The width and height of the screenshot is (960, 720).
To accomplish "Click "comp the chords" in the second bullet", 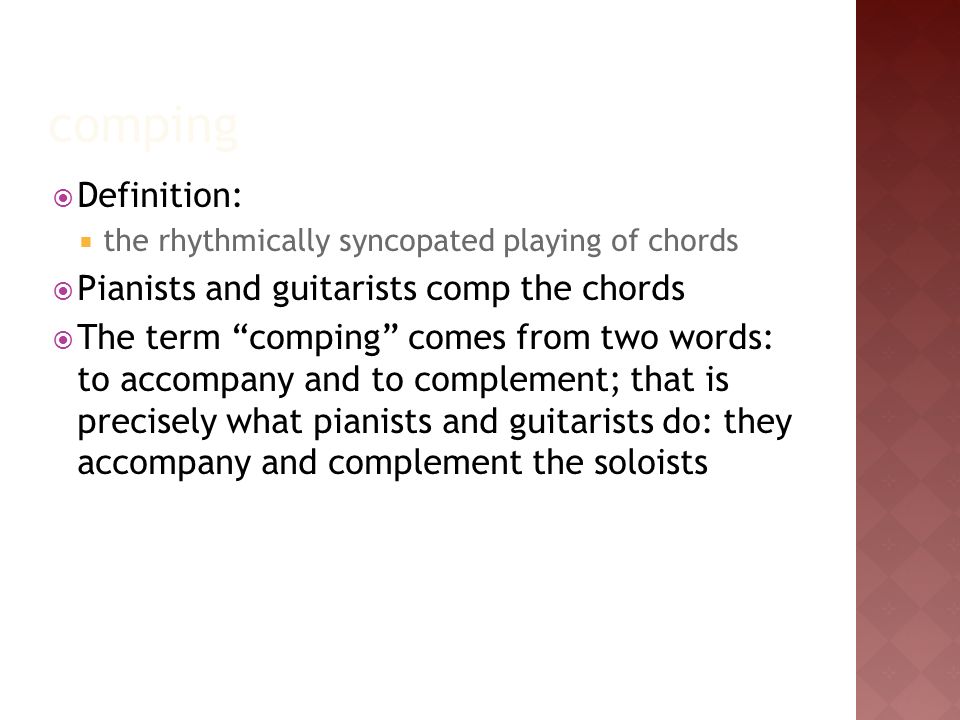I will coord(555,289).
